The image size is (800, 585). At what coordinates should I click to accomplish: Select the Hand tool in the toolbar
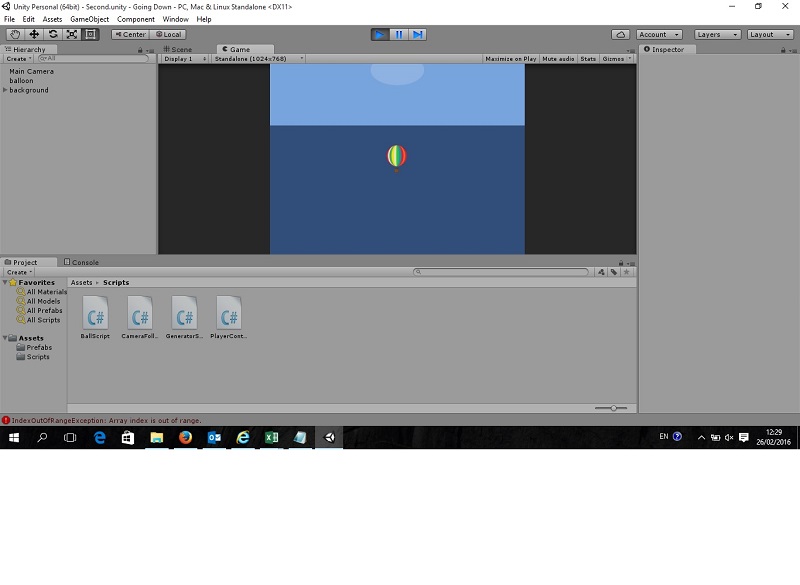coord(14,33)
